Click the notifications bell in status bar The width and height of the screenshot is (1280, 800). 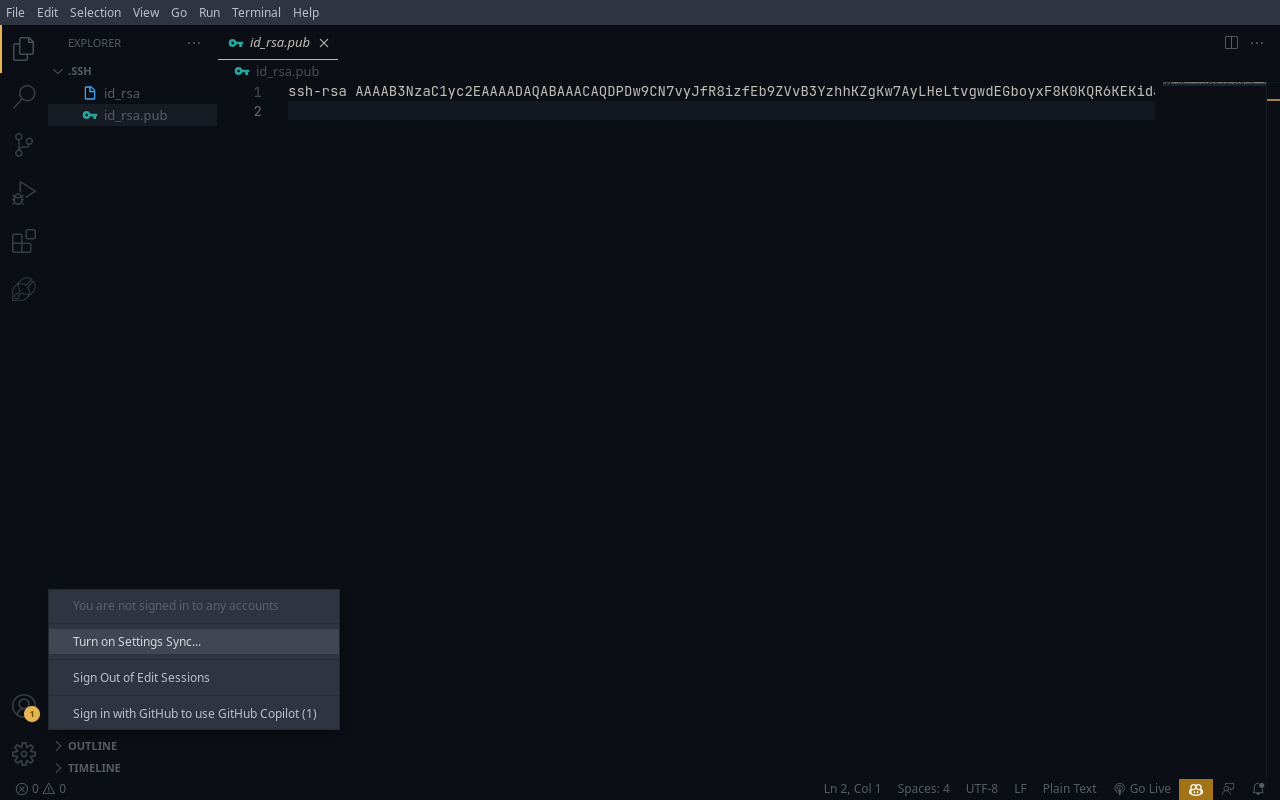tap(1257, 789)
